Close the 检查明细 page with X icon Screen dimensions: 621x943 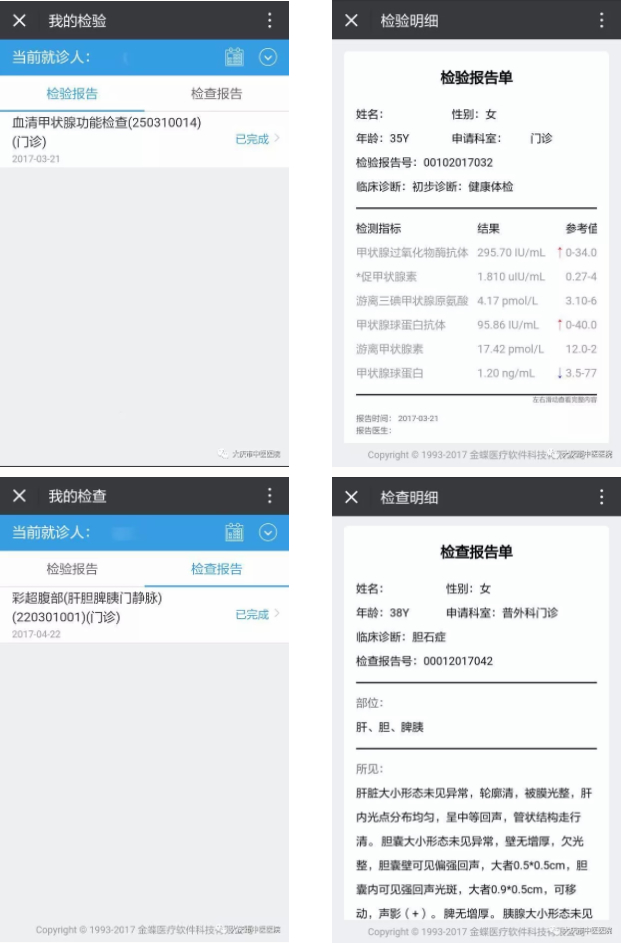[x=351, y=497]
